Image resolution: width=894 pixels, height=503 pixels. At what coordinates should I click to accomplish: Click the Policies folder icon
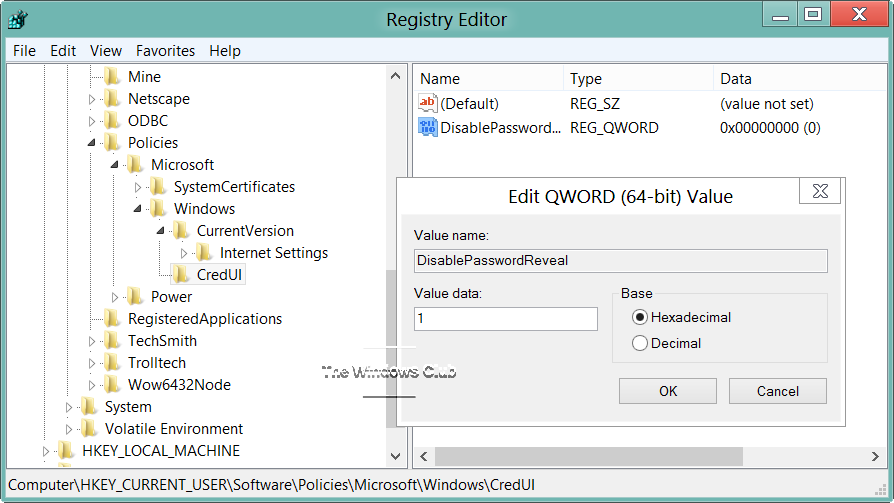[x=113, y=143]
